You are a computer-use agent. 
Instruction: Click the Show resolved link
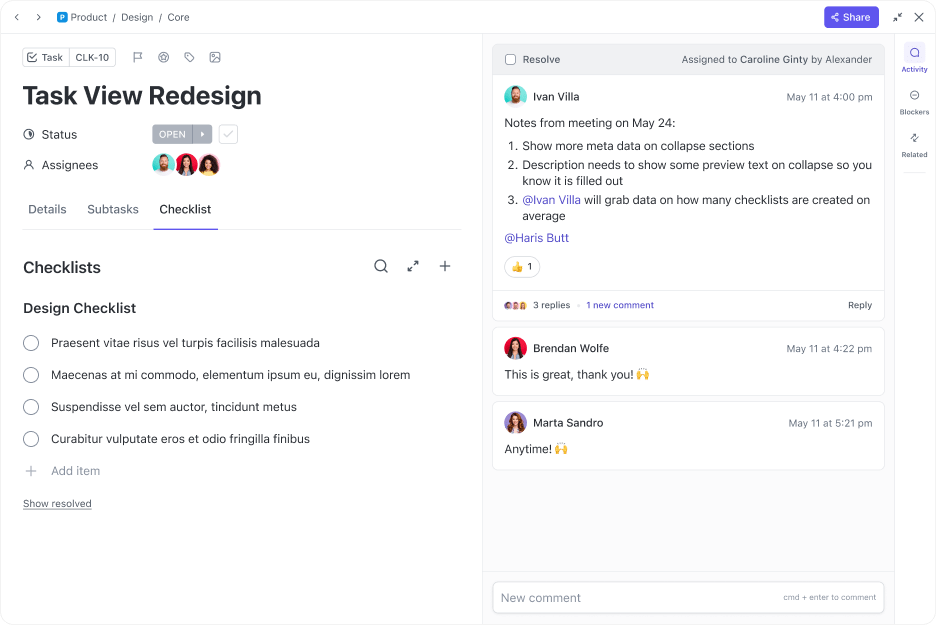[x=57, y=503]
